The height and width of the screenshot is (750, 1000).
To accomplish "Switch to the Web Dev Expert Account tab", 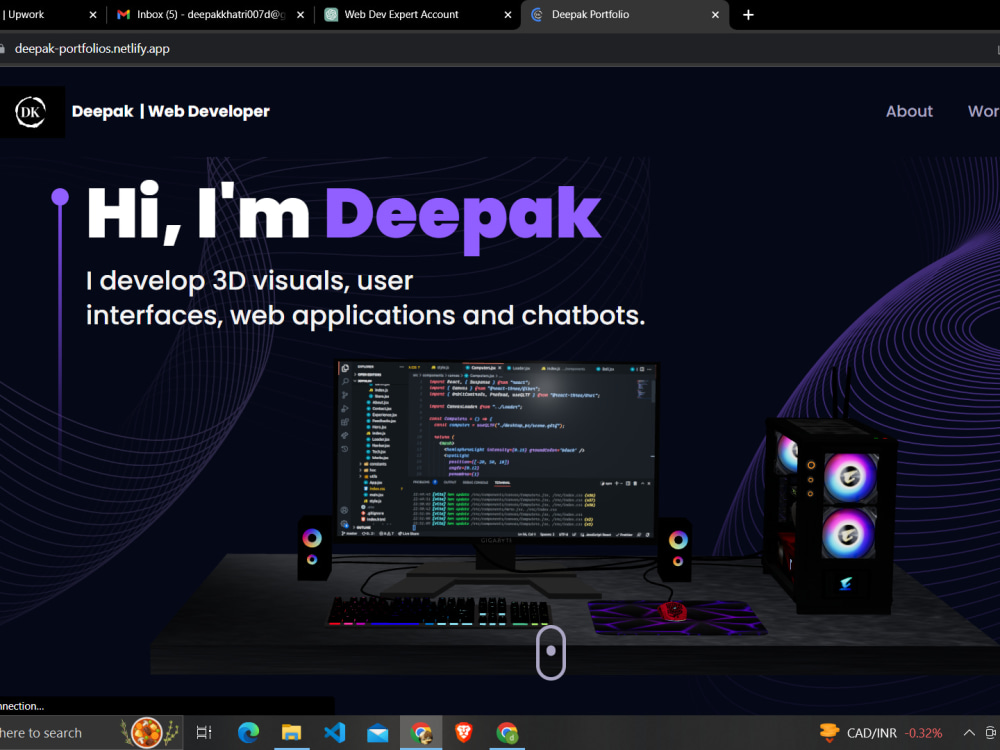I will 404,15.
